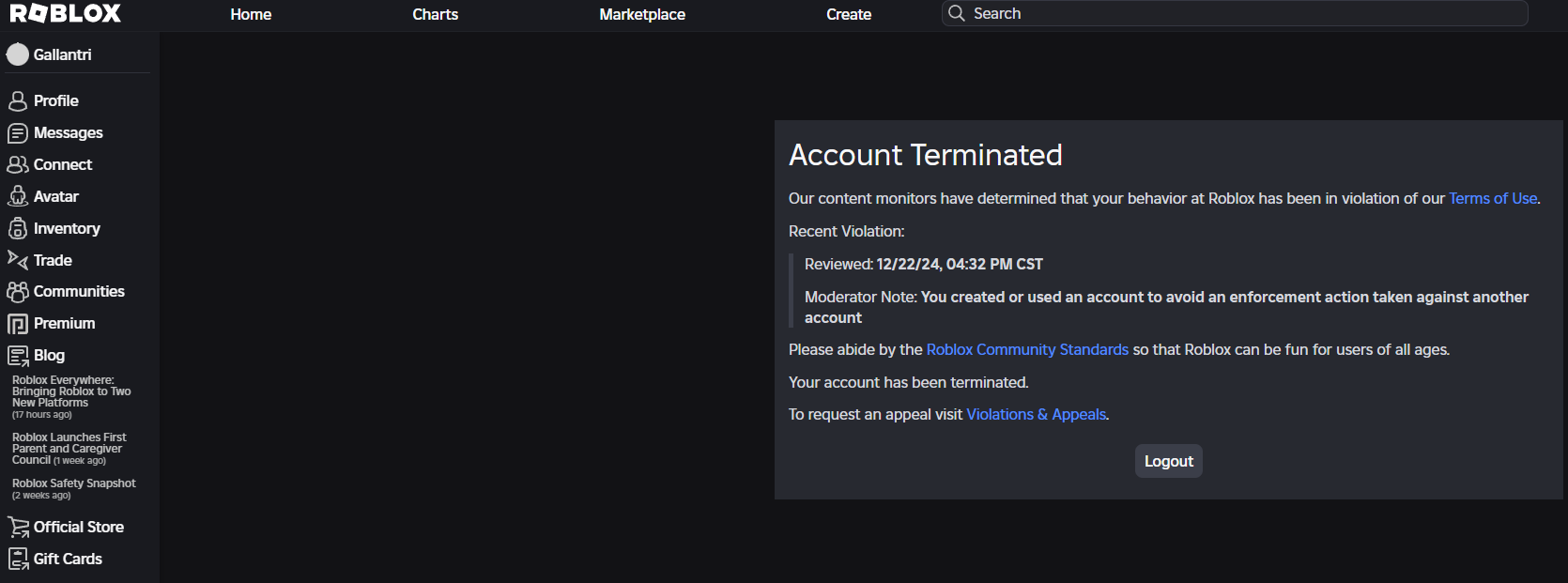Open the Terms of Use link
Viewport: 1568px width, 583px height.
(1493, 199)
